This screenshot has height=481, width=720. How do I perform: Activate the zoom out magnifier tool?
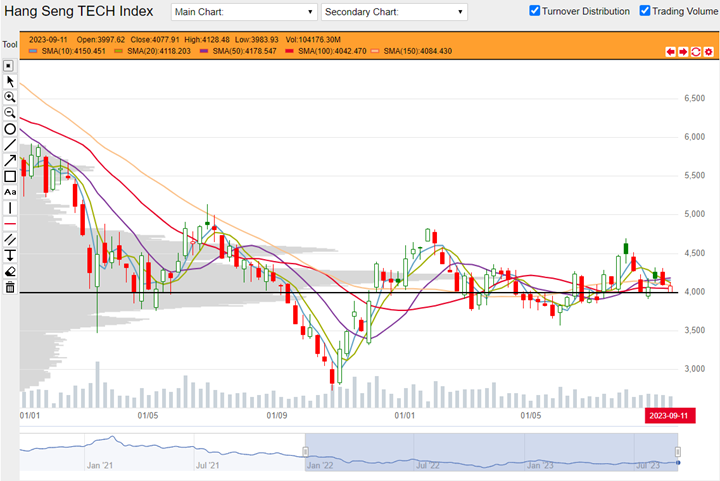pos(10,112)
